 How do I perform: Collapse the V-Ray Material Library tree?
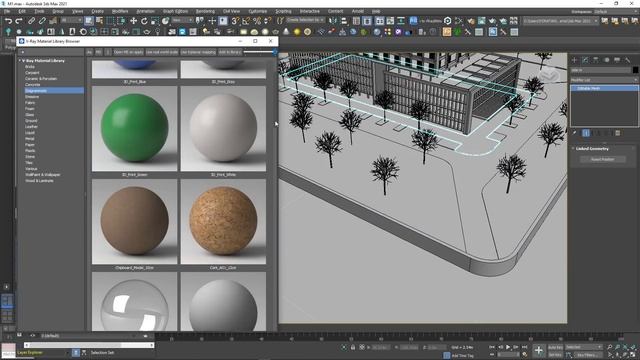tap(20, 60)
